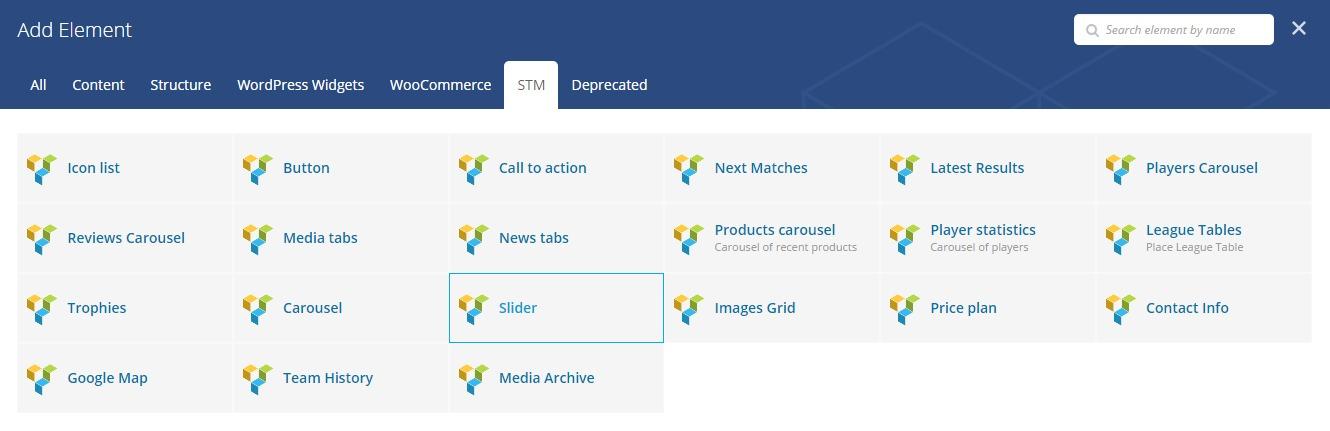Open the Deprecated tab
The width and height of the screenshot is (1330, 431).
(x=609, y=85)
